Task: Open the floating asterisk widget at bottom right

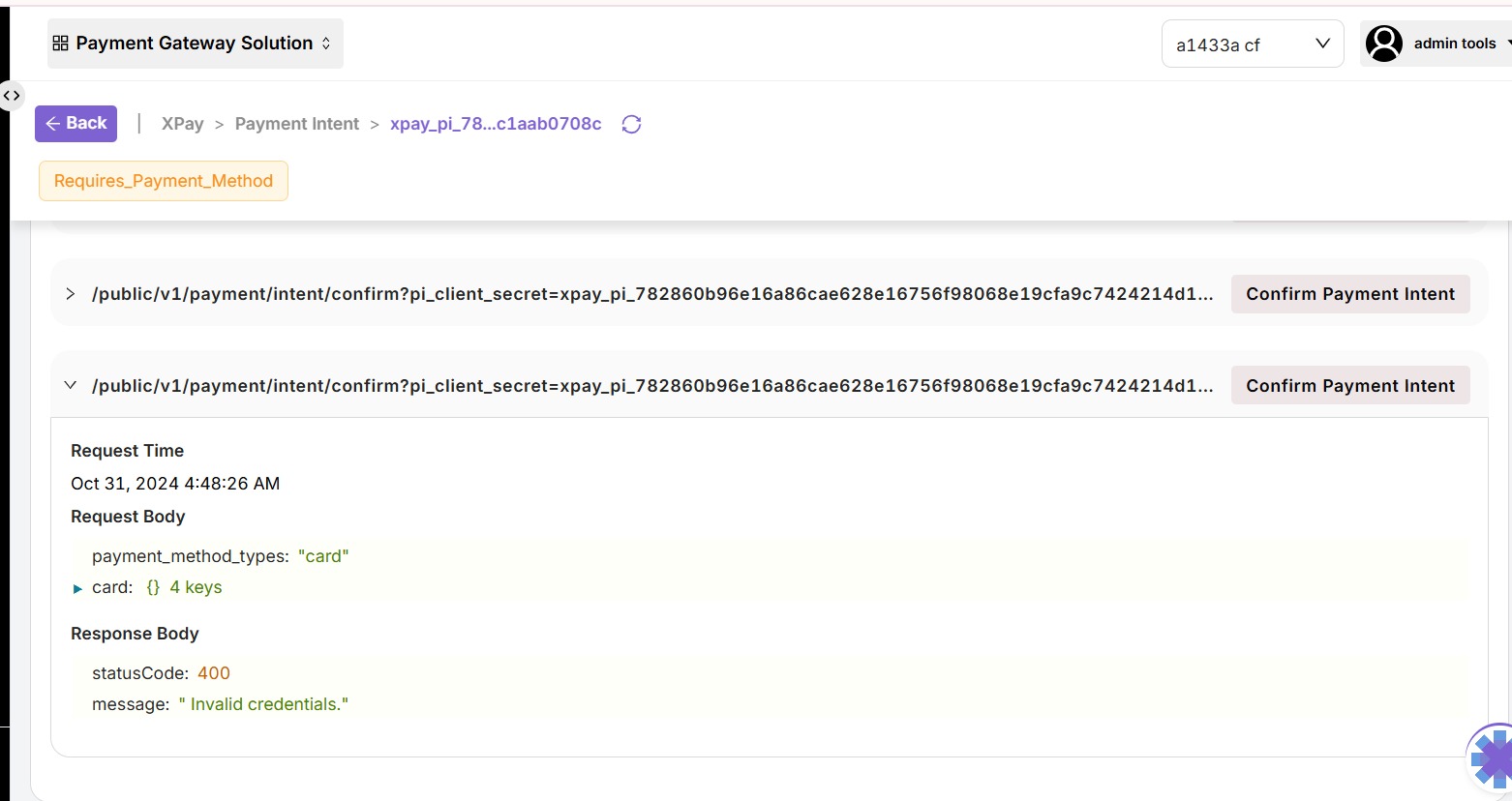Action: coord(1492,759)
